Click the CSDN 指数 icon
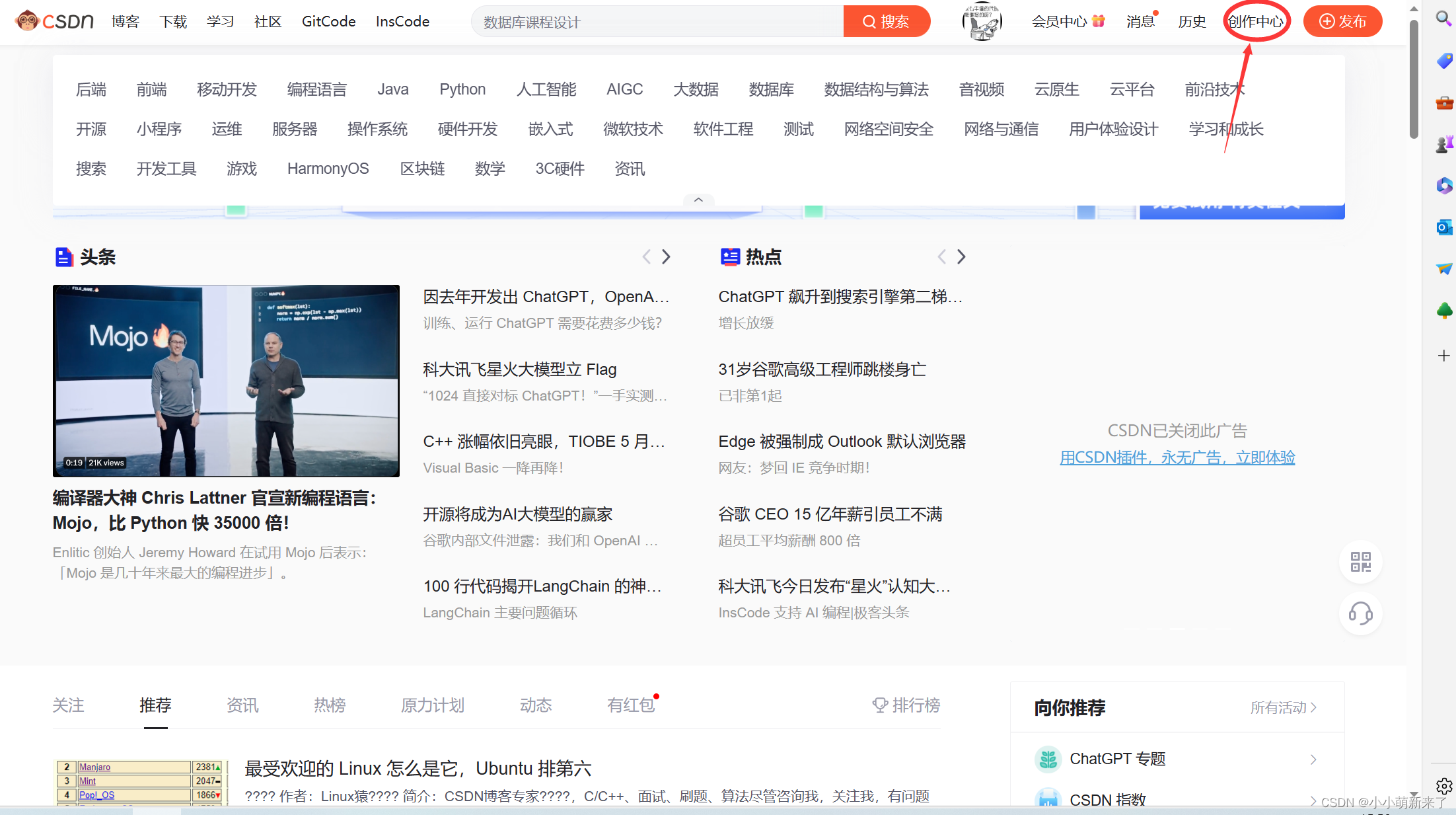Image resolution: width=1456 pixels, height=815 pixels. pos(1048,798)
